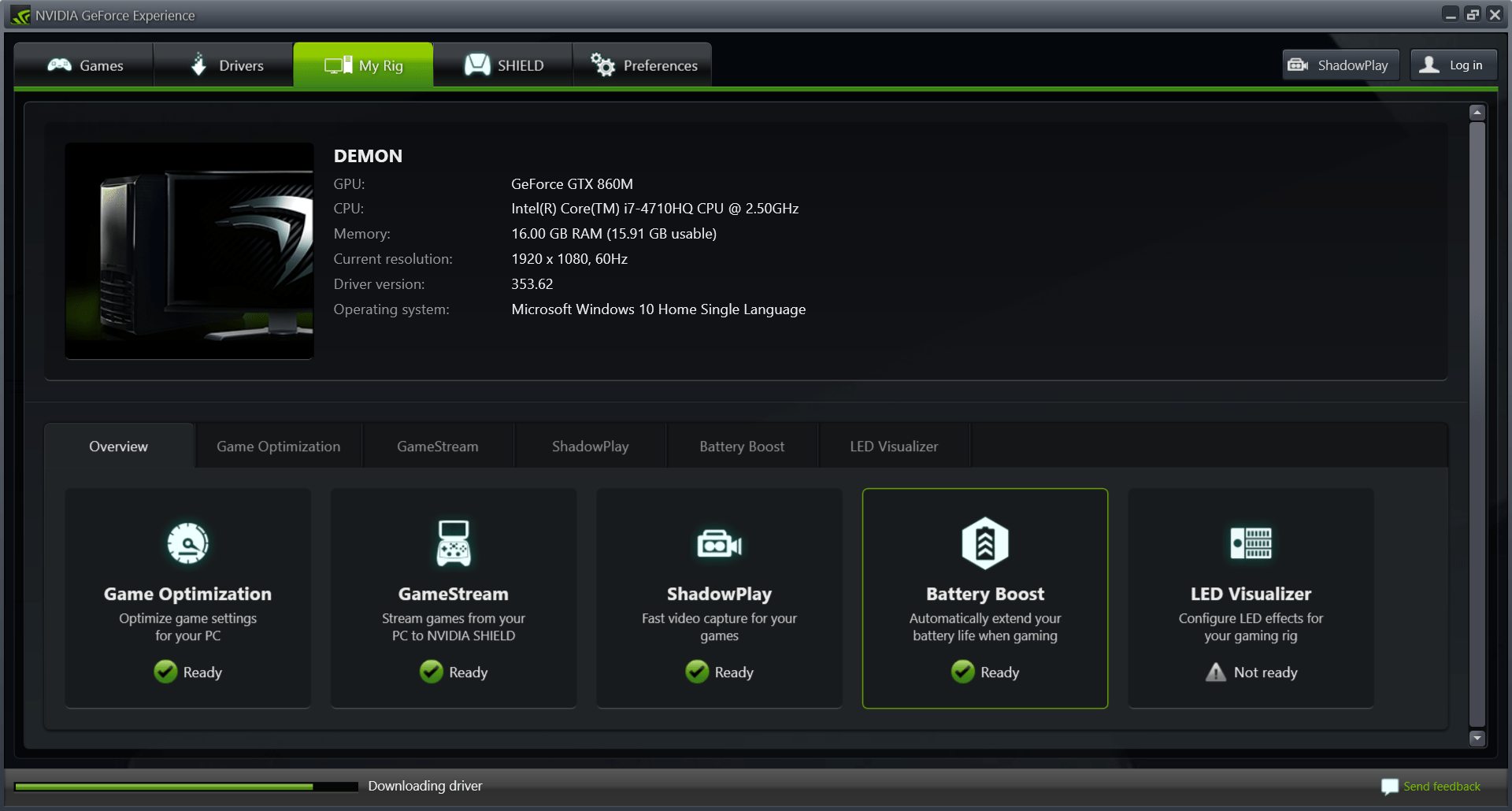Restore down the GeForce Experience window

point(1473,15)
